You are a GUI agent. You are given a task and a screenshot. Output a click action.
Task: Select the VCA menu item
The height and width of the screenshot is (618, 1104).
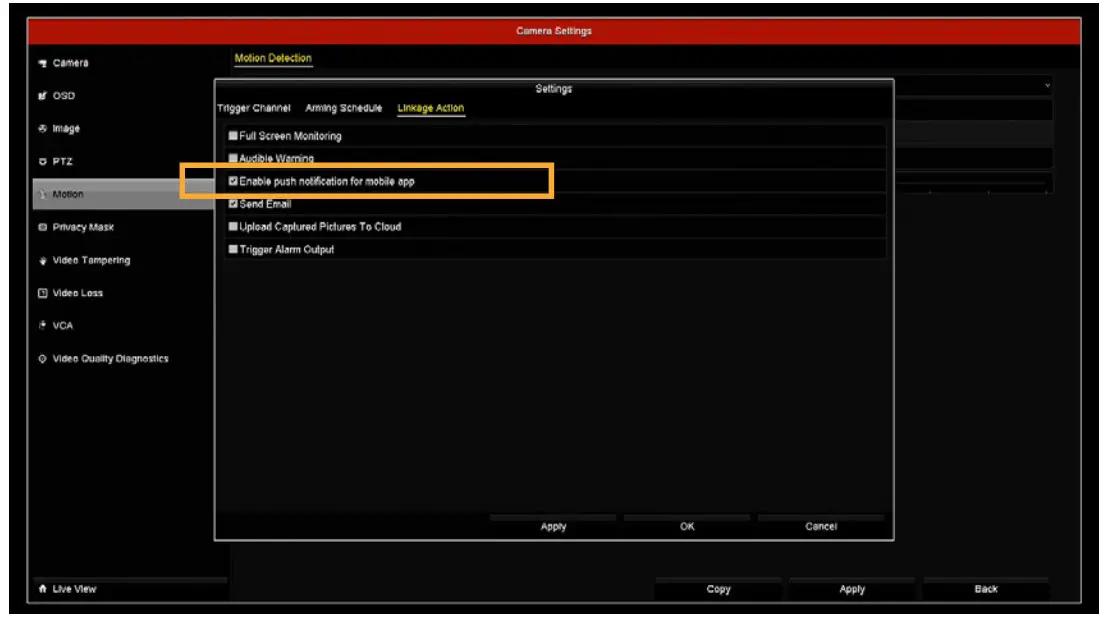[x=63, y=326]
